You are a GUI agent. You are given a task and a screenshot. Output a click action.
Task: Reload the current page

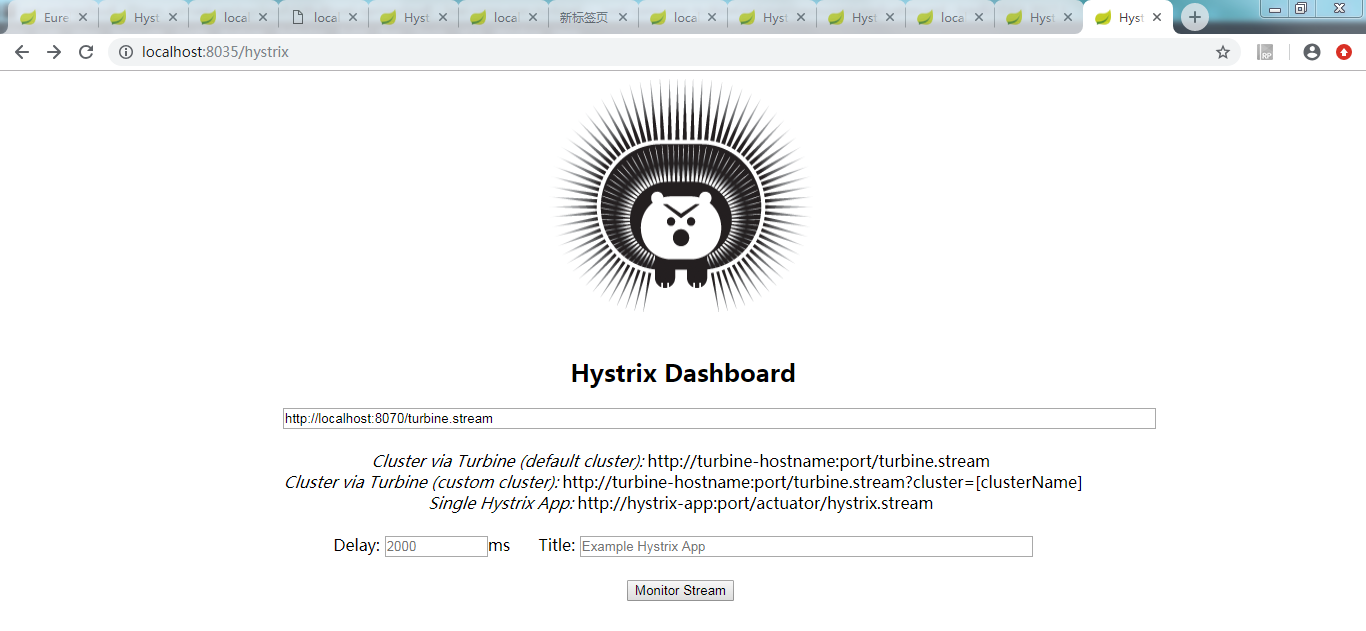pyautogui.click(x=86, y=52)
